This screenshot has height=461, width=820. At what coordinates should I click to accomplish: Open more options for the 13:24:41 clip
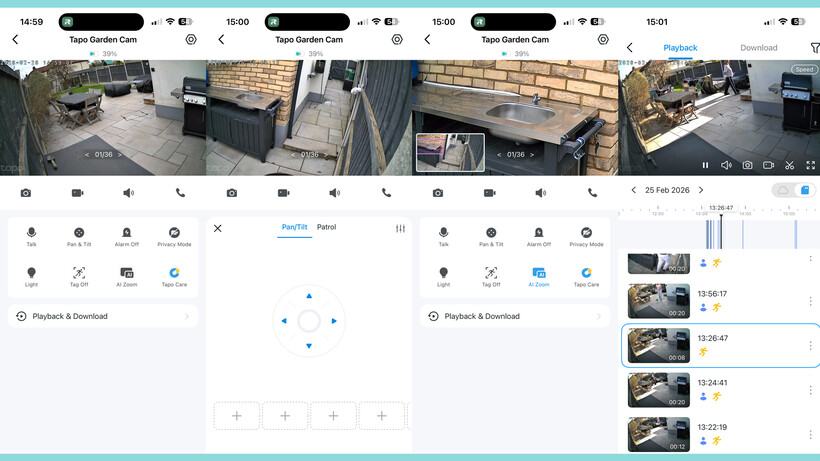811,390
